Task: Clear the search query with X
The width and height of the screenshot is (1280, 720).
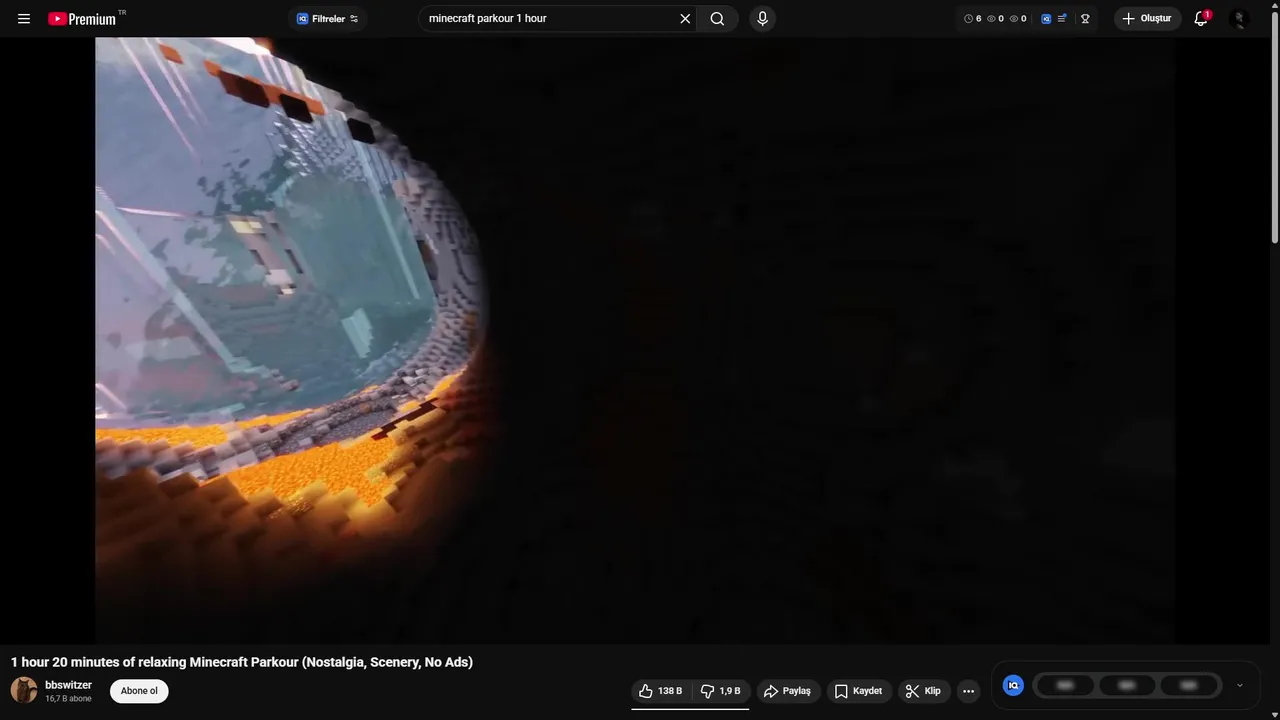Action: (x=685, y=19)
